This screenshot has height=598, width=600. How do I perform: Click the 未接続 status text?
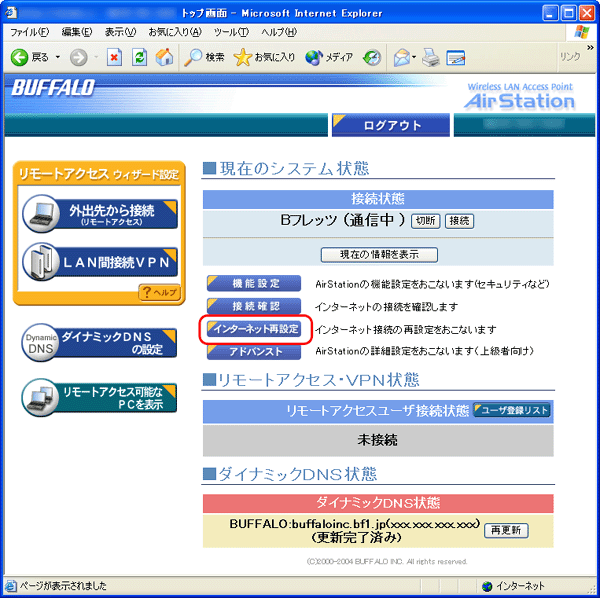[x=377, y=440]
